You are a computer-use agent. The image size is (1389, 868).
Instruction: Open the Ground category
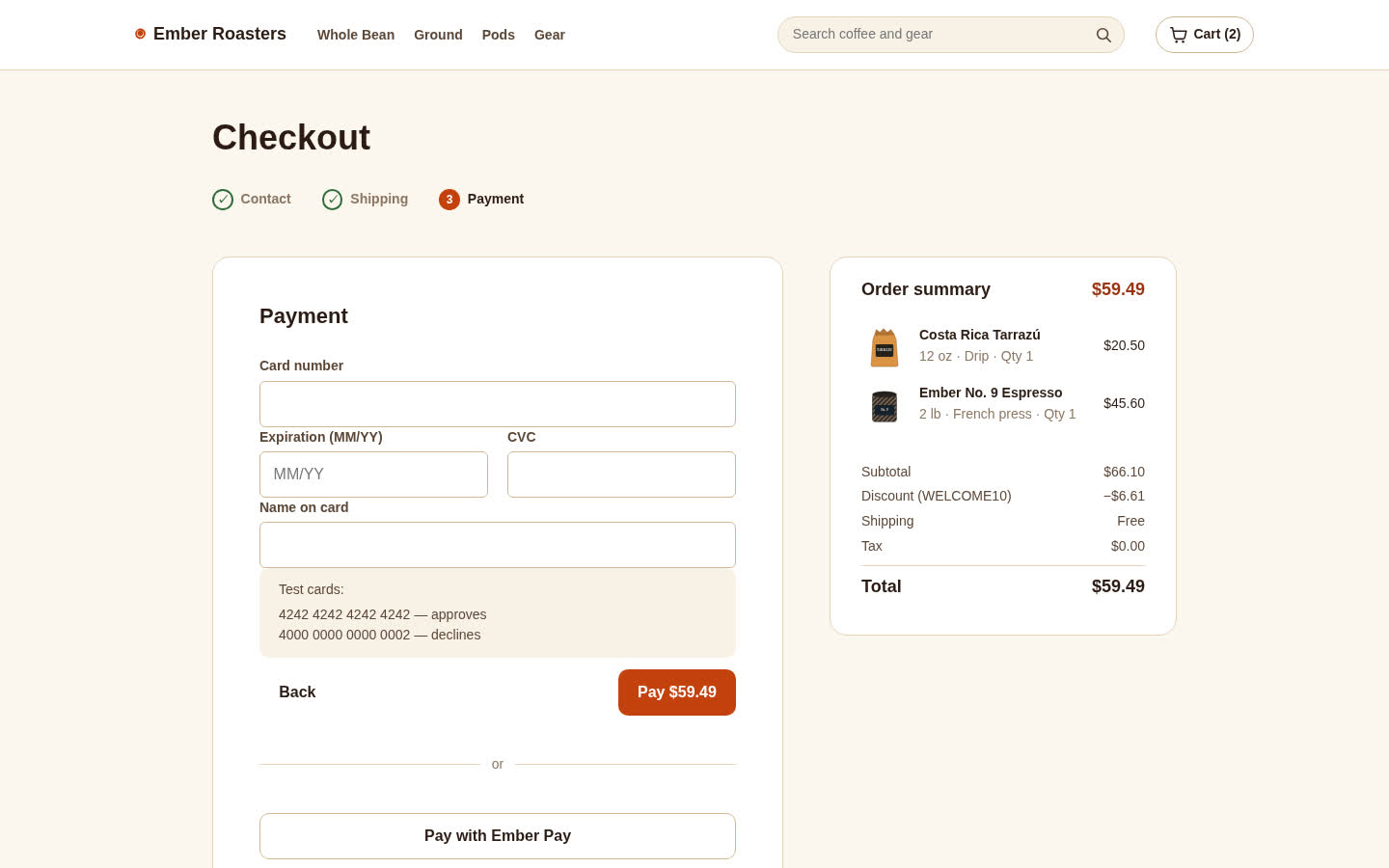click(438, 35)
